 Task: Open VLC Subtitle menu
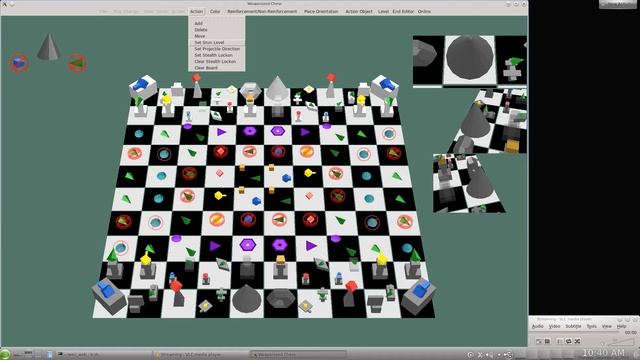coord(573,327)
